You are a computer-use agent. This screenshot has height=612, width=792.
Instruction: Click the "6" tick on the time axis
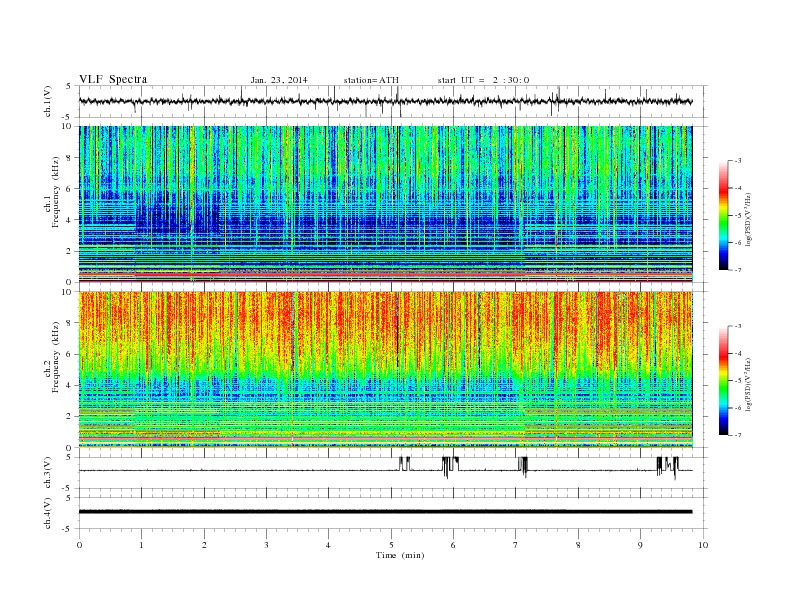tap(454, 545)
